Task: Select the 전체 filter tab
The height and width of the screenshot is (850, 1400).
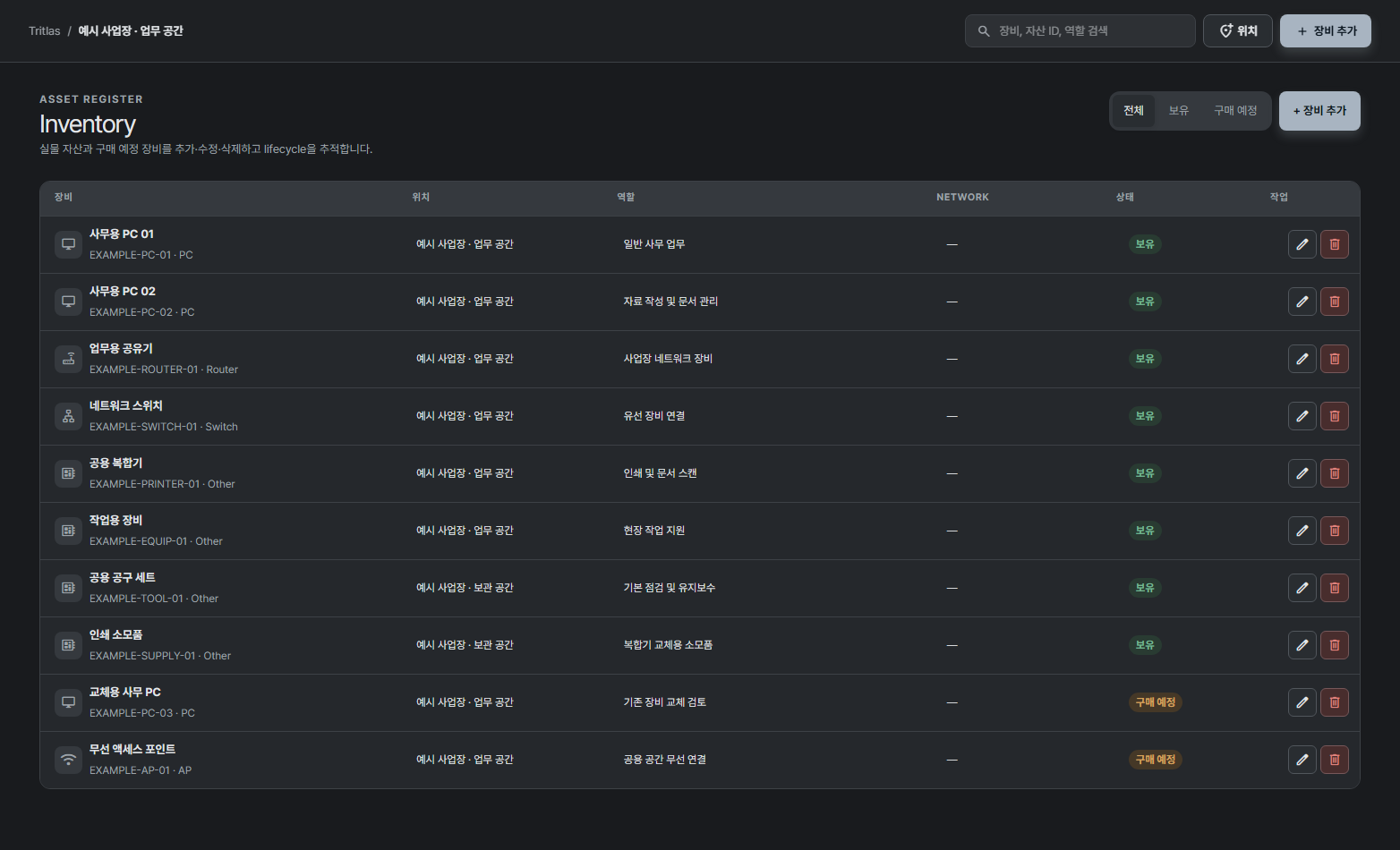Action: [x=1133, y=111]
